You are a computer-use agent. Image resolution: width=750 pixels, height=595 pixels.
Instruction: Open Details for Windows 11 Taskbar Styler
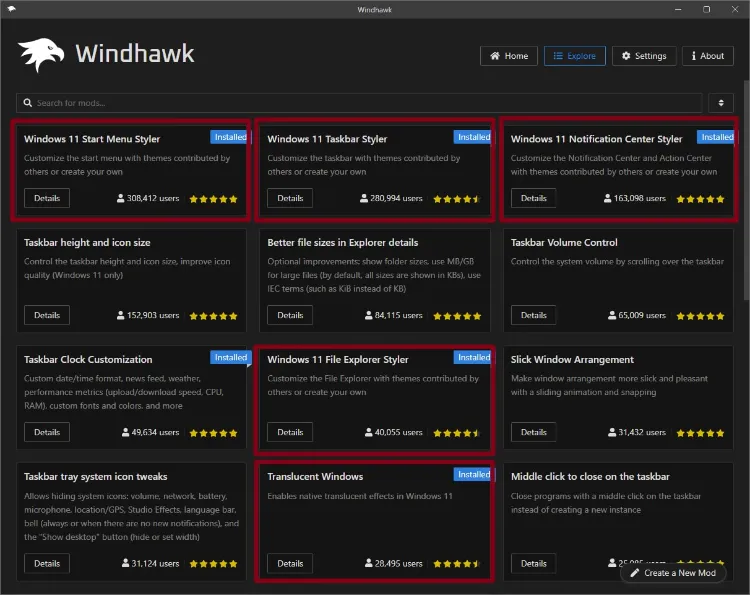(x=290, y=198)
